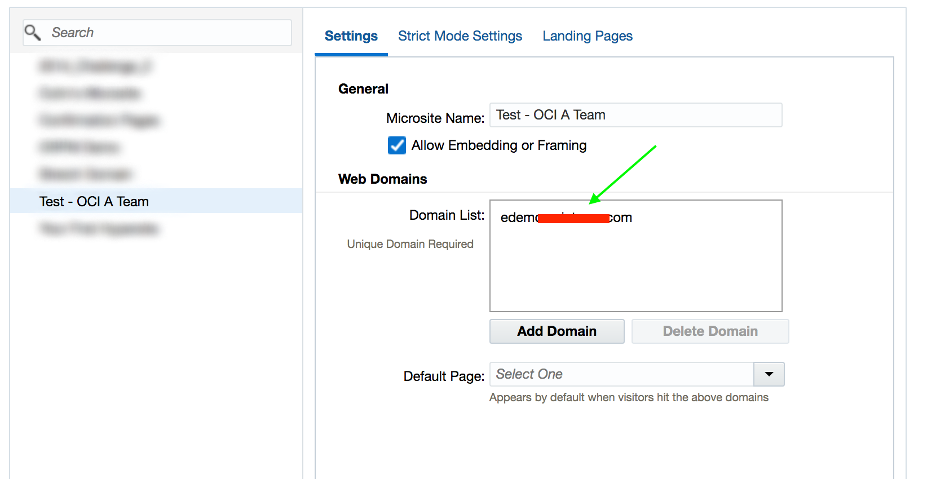Click the magnifying glass search icon
The image size is (936, 480).
click(x=34, y=33)
